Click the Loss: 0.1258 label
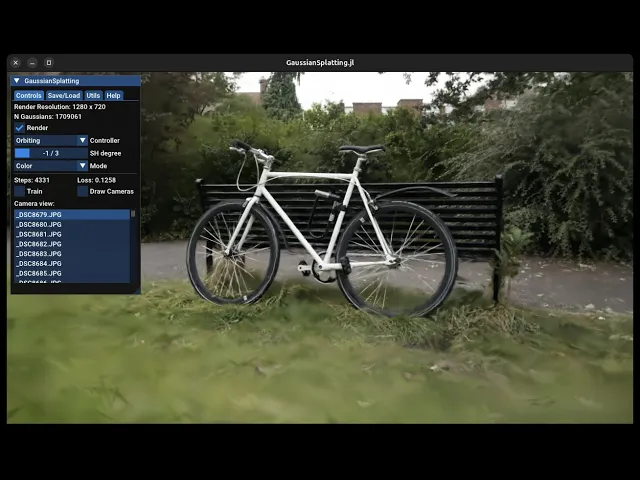The width and height of the screenshot is (640, 480). pyautogui.click(x=96, y=180)
